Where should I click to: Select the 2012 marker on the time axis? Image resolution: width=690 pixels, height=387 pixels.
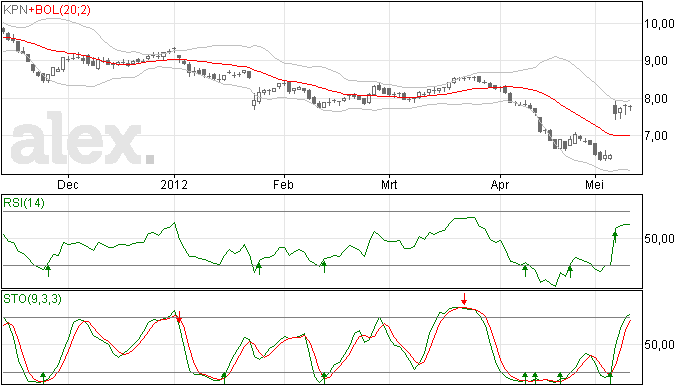[x=174, y=184]
